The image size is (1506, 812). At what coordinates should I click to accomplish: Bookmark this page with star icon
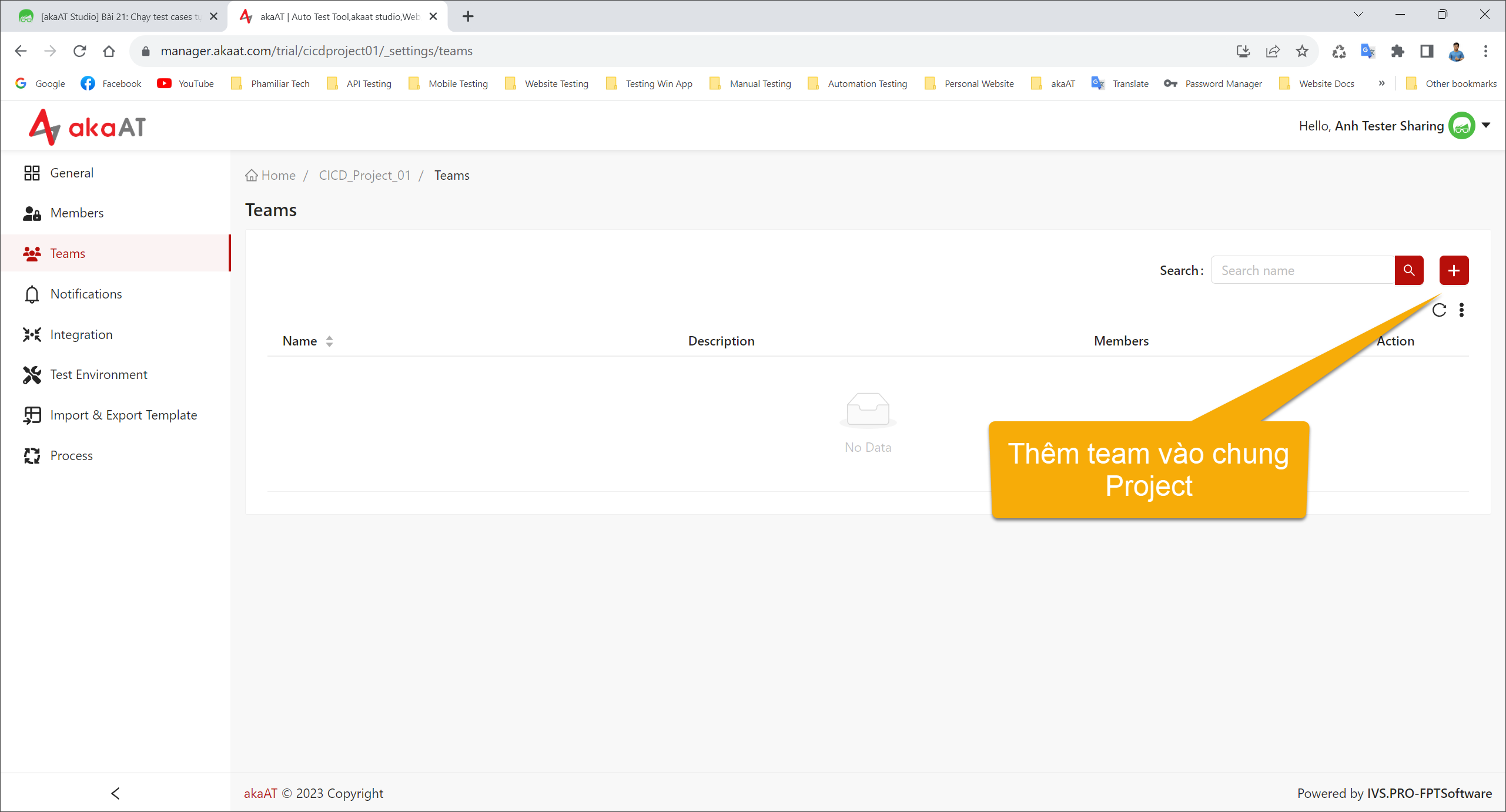tap(1302, 51)
